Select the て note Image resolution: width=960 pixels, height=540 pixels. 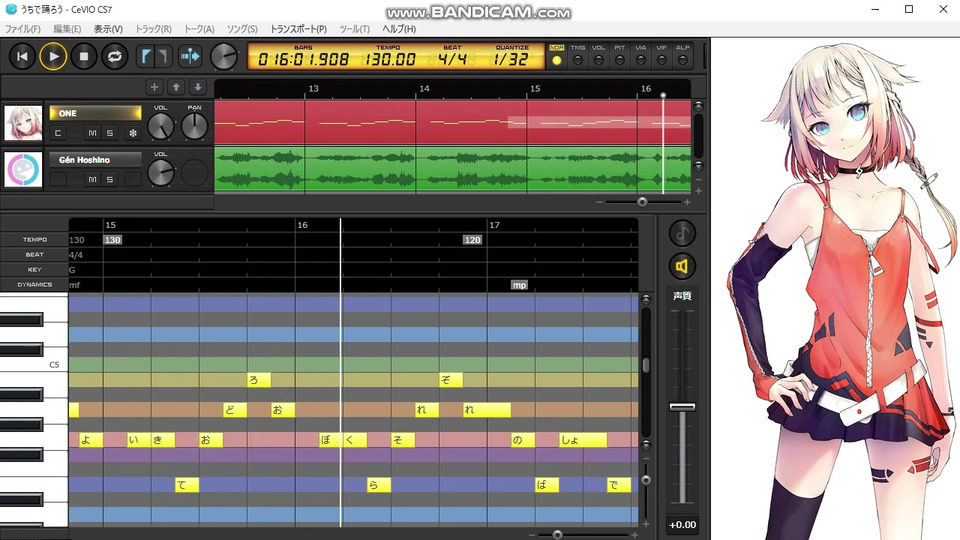(x=187, y=485)
